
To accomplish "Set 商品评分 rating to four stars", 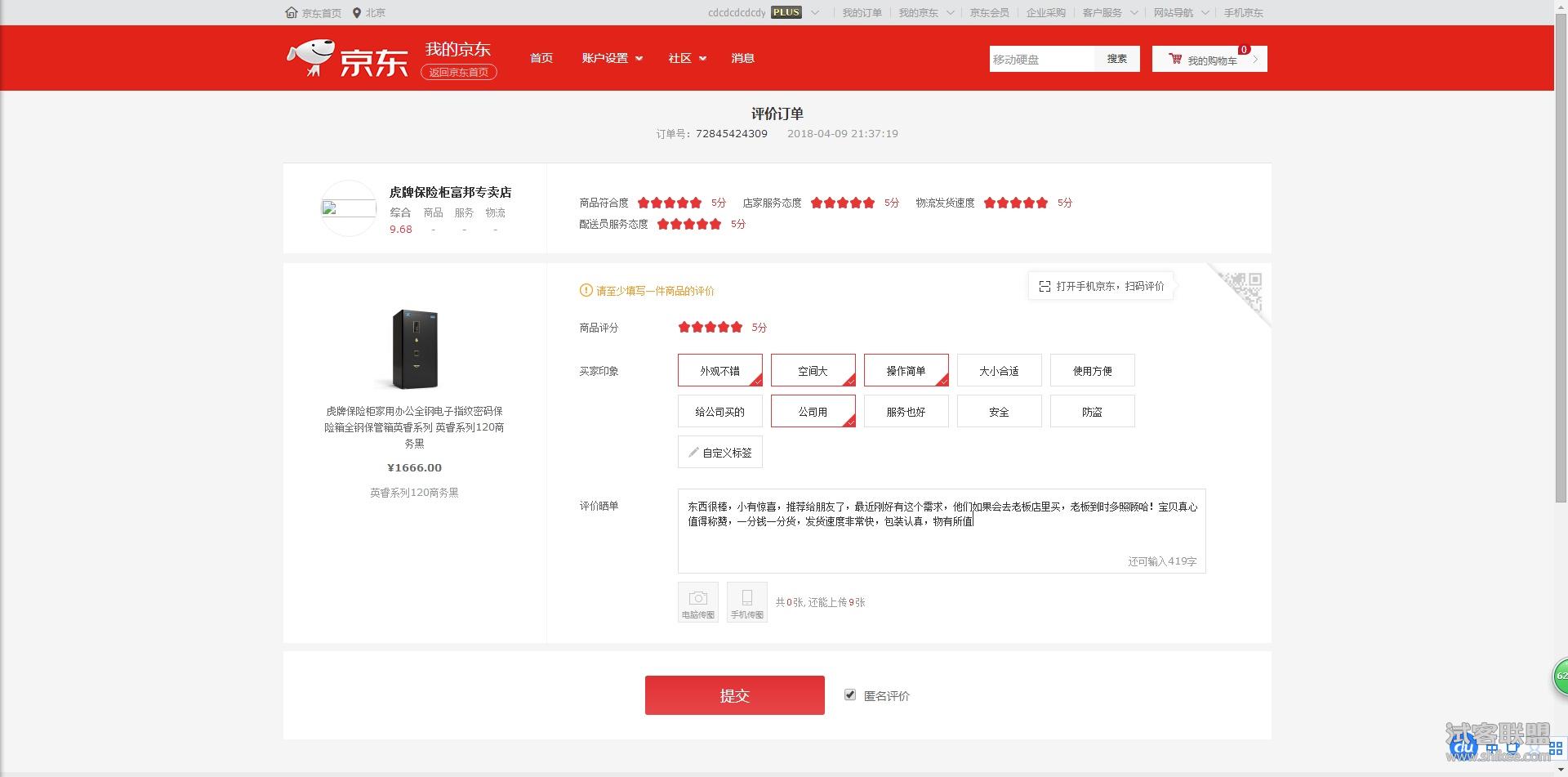I will pos(724,327).
